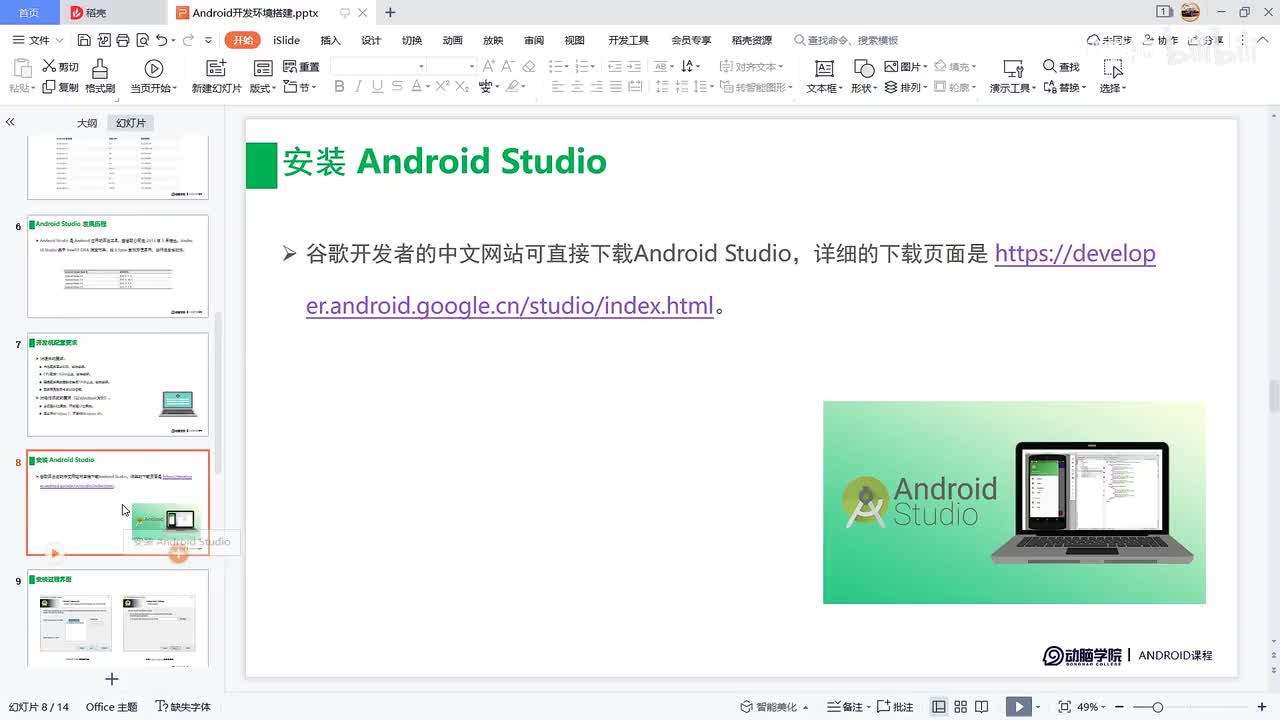Switch to the Insert (插入) tab
Viewport: 1280px width, 720px height.
point(330,40)
